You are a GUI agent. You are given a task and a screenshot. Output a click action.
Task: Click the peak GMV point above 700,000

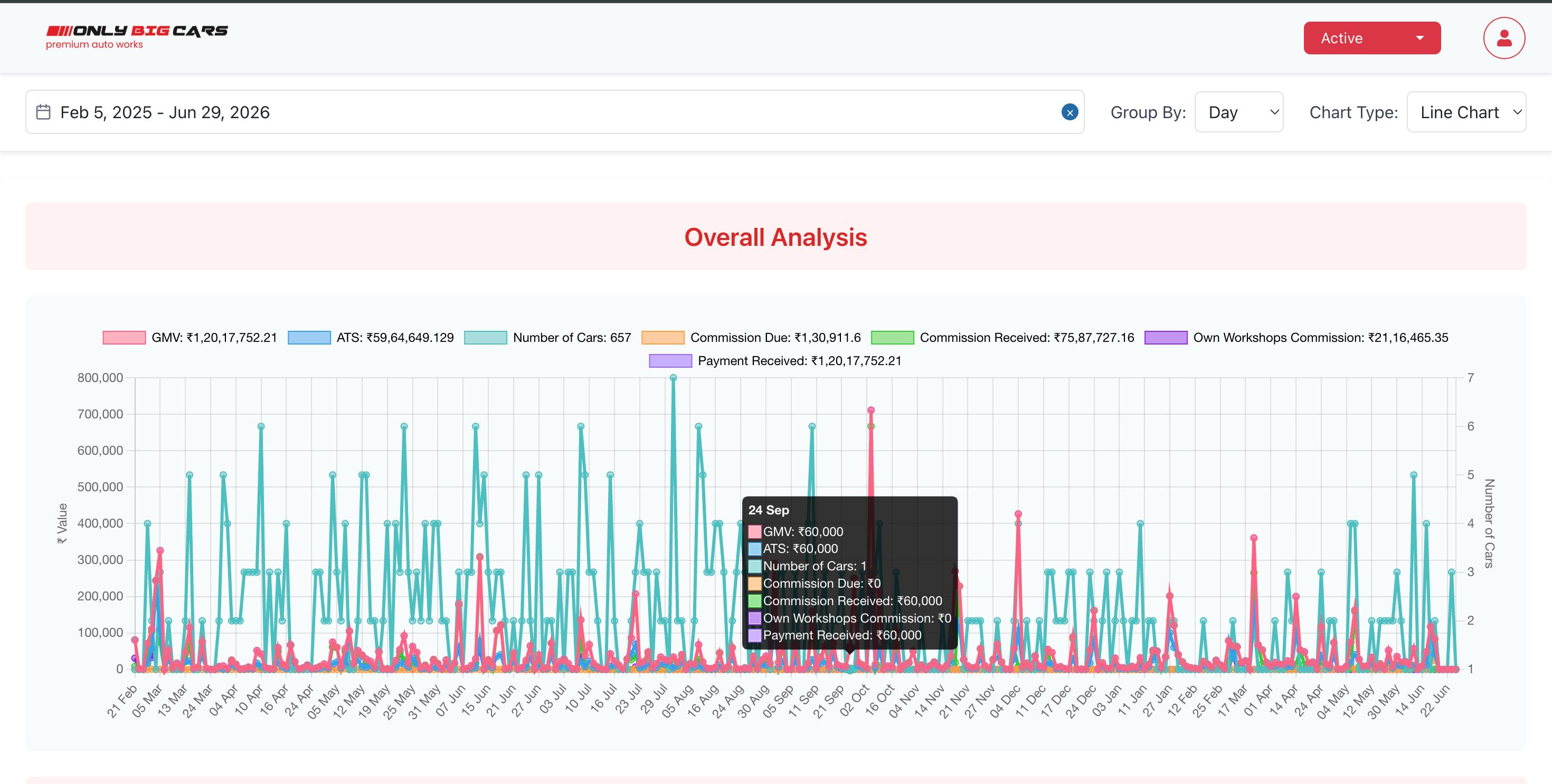[x=870, y=410]
